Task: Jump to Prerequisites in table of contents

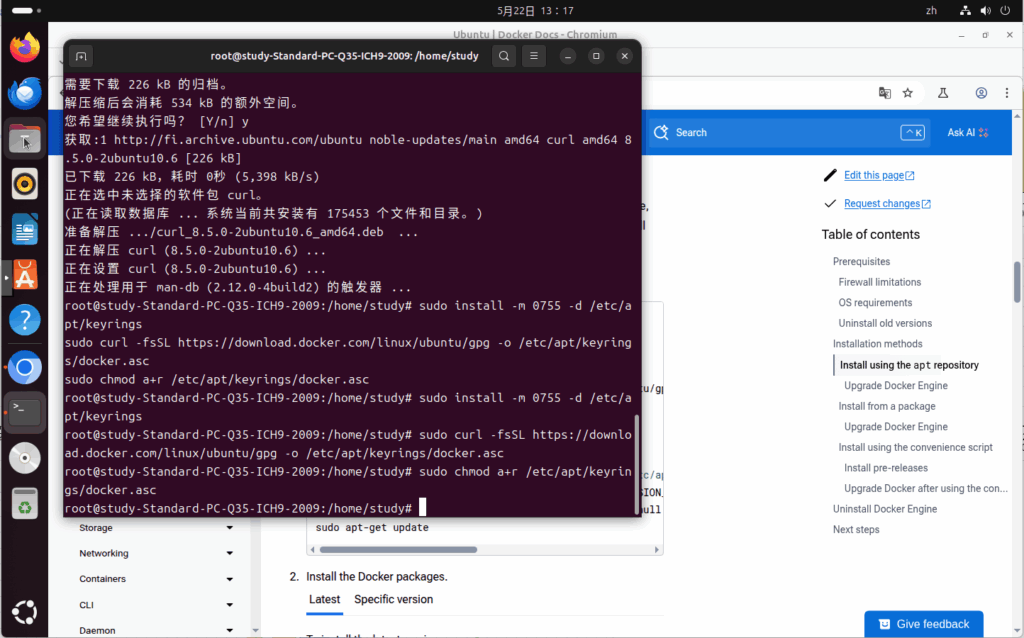Action: coord(861,261)
